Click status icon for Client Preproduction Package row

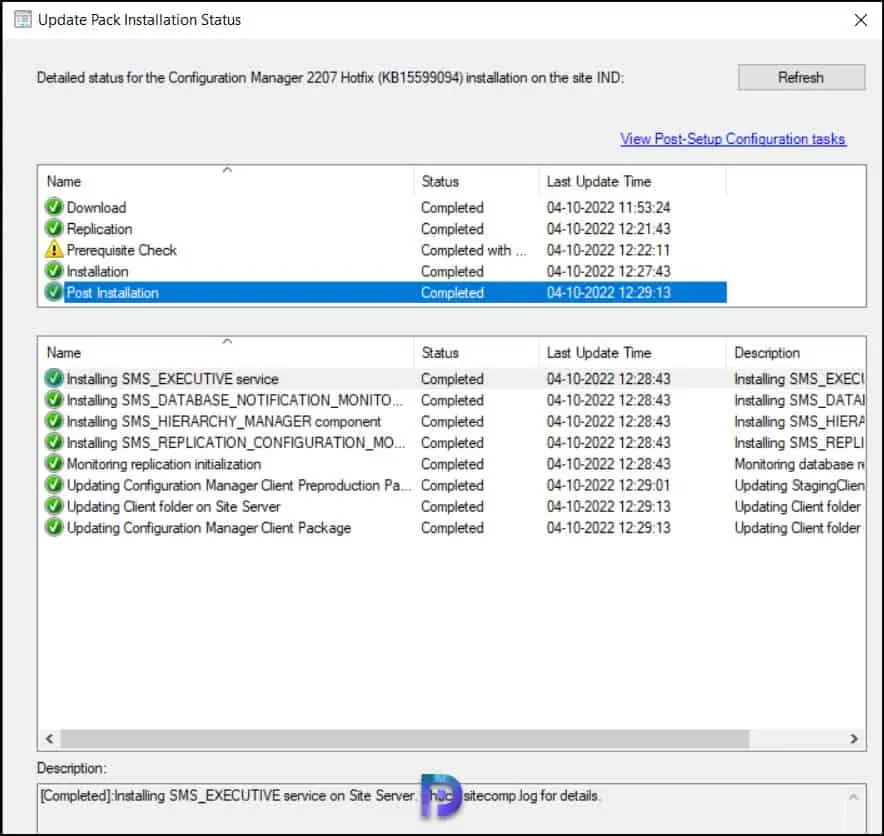tap(54, 485)
